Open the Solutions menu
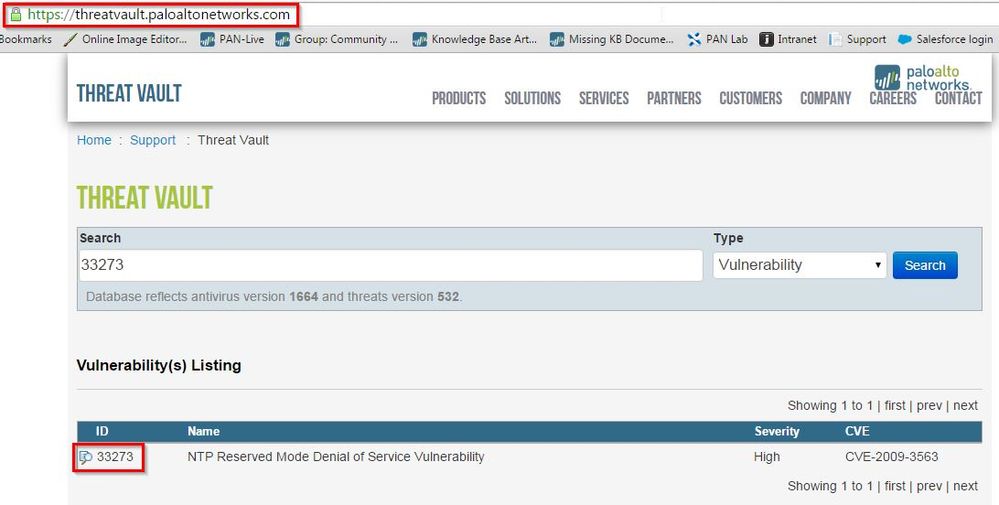Screen dimensions: 999x505 click(533, 98)
